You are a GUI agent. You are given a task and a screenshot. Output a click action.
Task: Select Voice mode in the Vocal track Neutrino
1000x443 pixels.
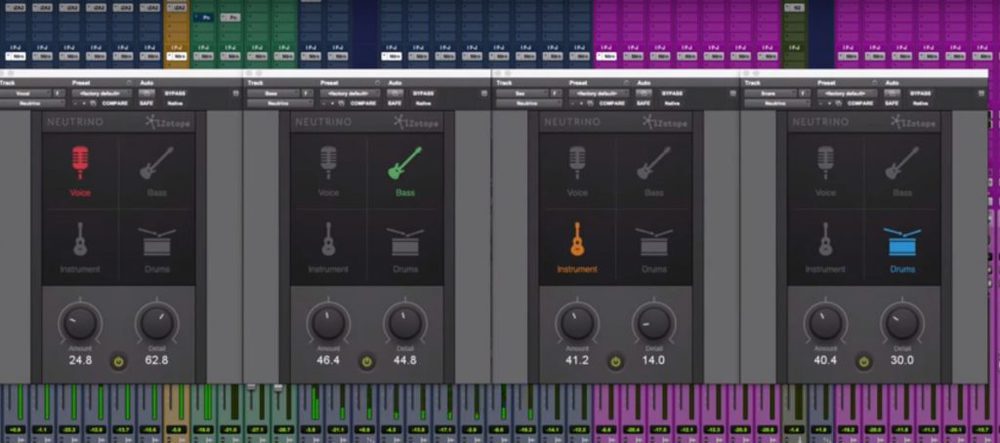click(x=80, y=170)
